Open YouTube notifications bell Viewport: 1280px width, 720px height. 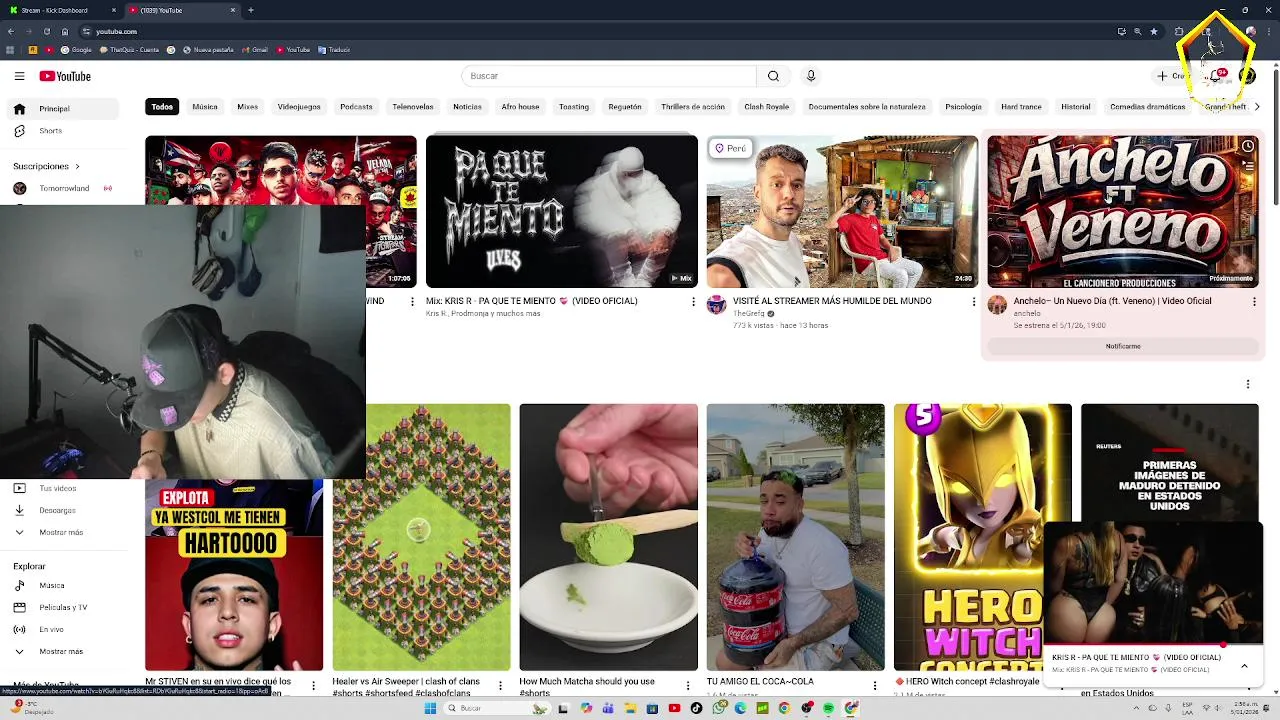click(x=1215, y=76)
